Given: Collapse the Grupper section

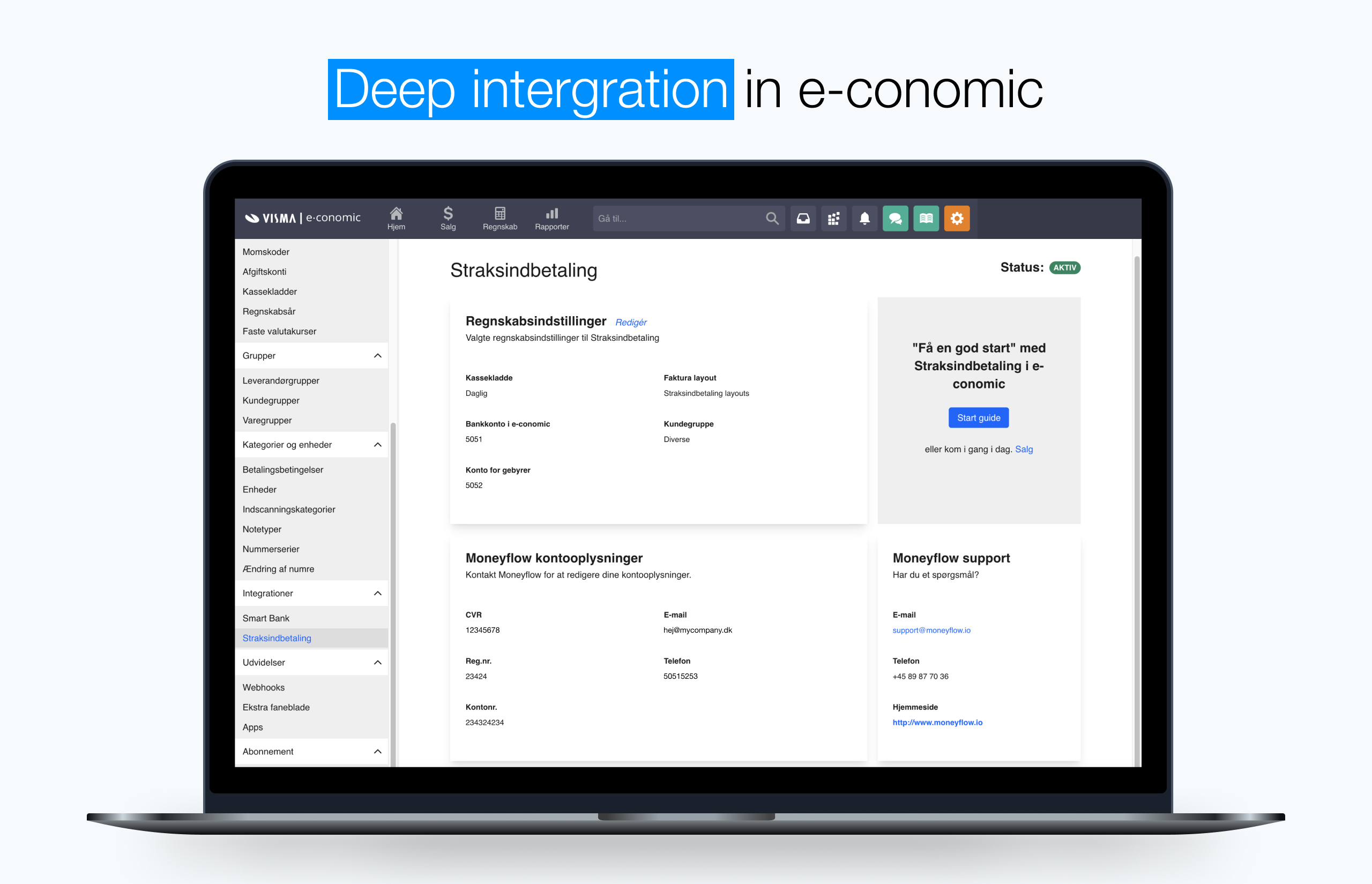Looking at the screenshot, I should coord(377,356).
